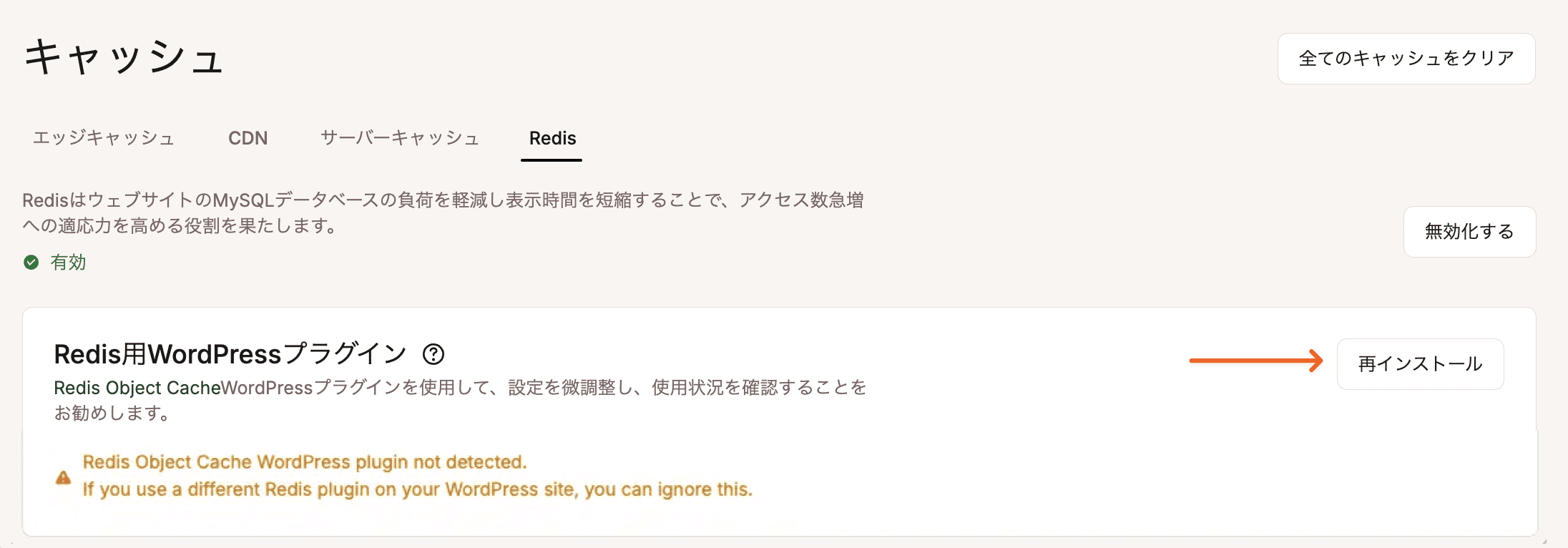
Task: Switch to the エッジキャッシュ tab
Action: coord(104,138)
